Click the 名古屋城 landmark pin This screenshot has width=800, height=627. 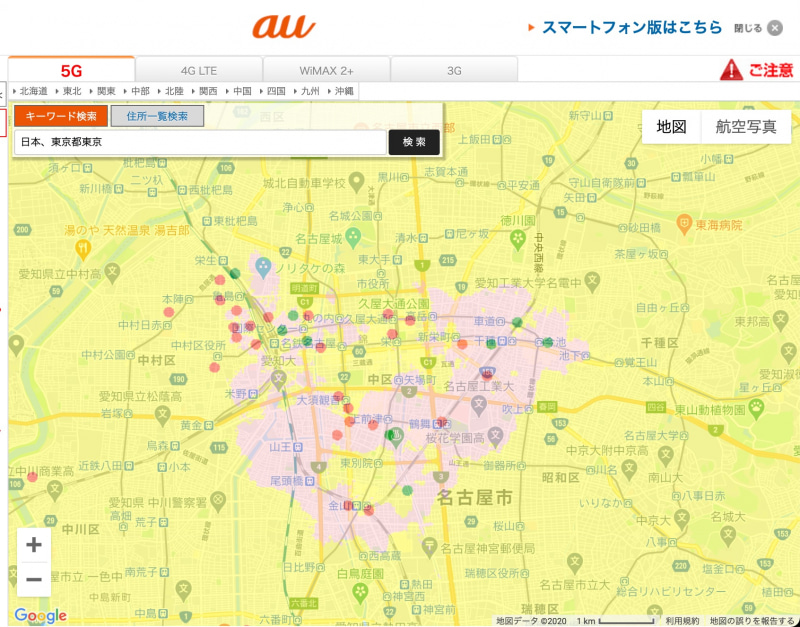[353, 237]
